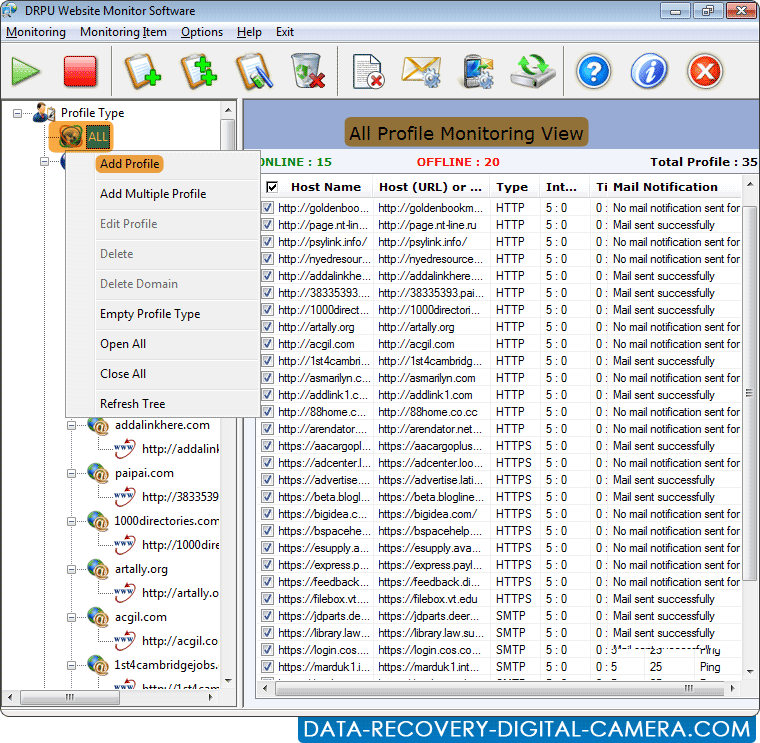
Task: Collapse the addalinkhere.com tree node
Action: tap(71, 425)
